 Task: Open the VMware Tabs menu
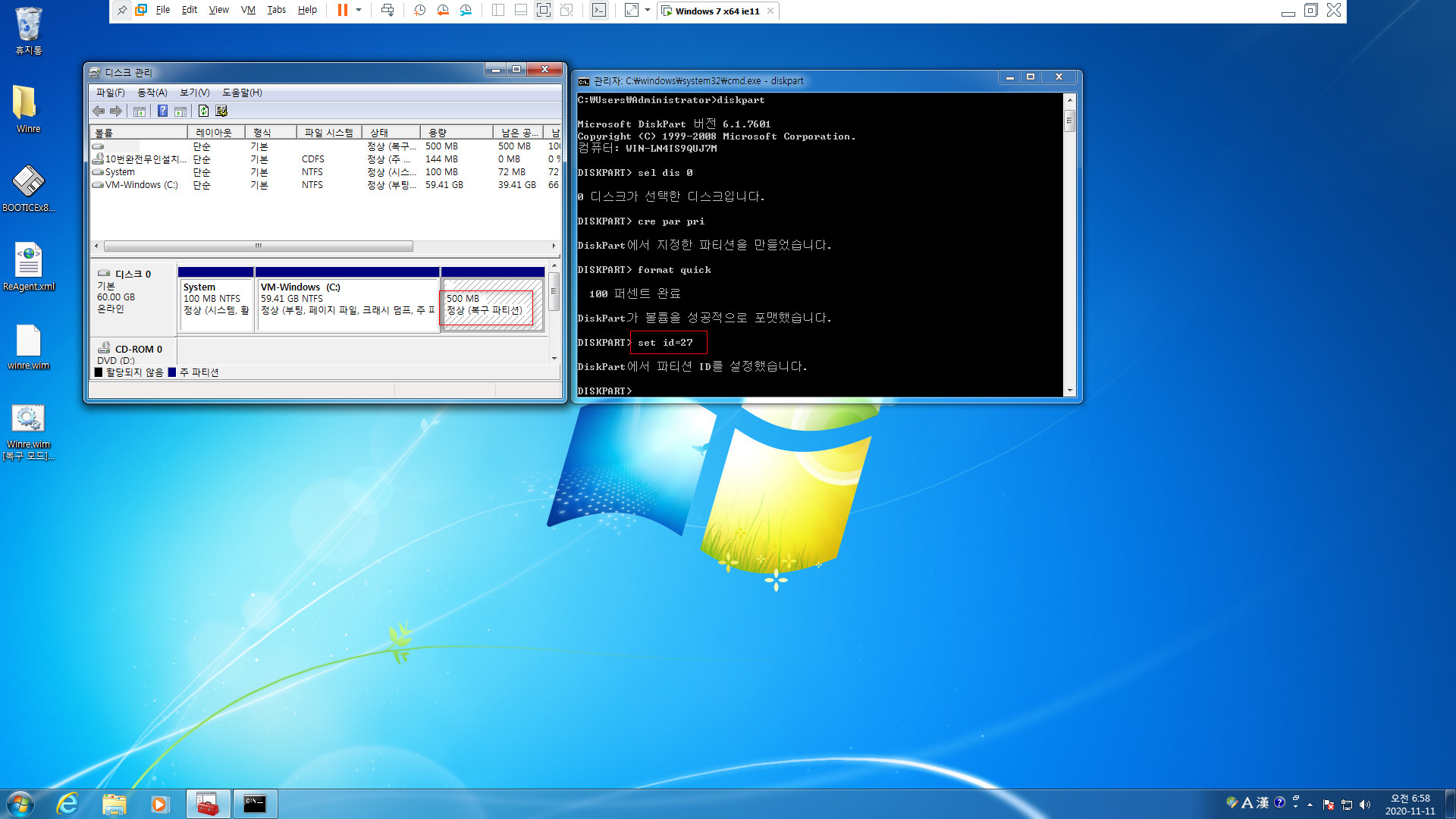coord(277,11)
